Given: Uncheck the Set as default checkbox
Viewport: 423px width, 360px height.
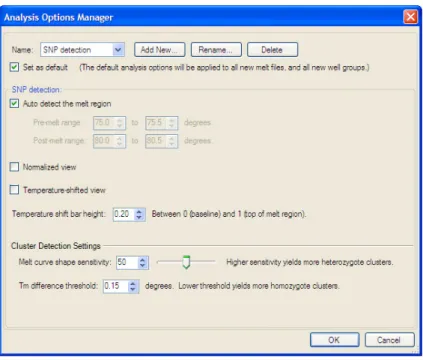Looking at the screenshot, I should click(x=14, y=67).
